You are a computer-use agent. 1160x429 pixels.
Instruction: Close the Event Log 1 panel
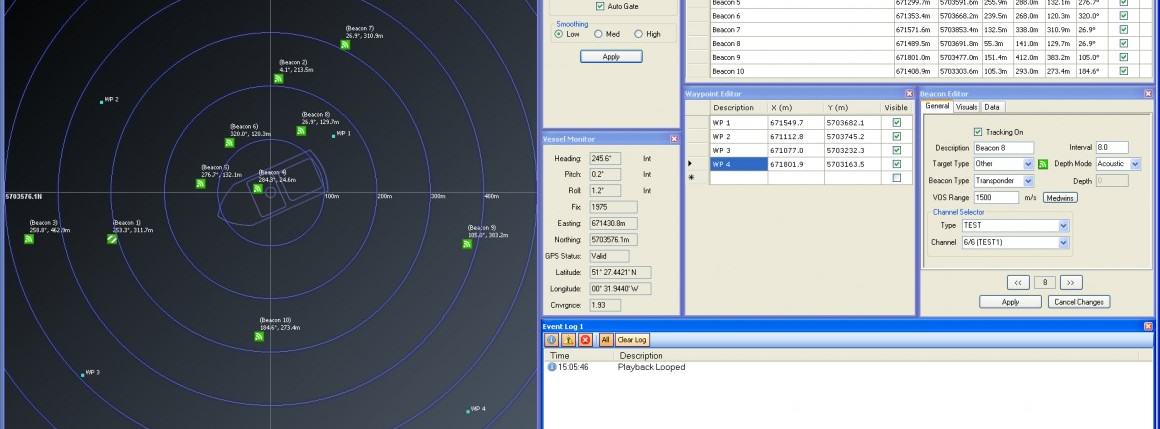[x=1148, y=326]
